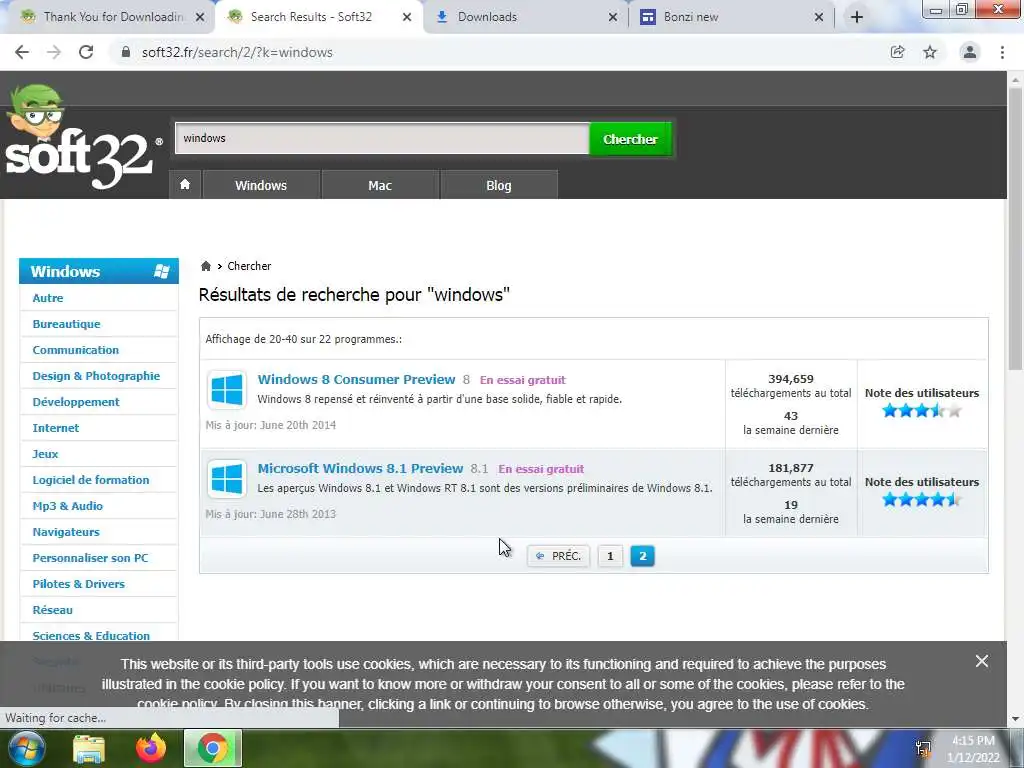Screen dimensions: 1024x768
Task: Close the Downloads tab
Action: pyautogui.click(x=613, y=17)
